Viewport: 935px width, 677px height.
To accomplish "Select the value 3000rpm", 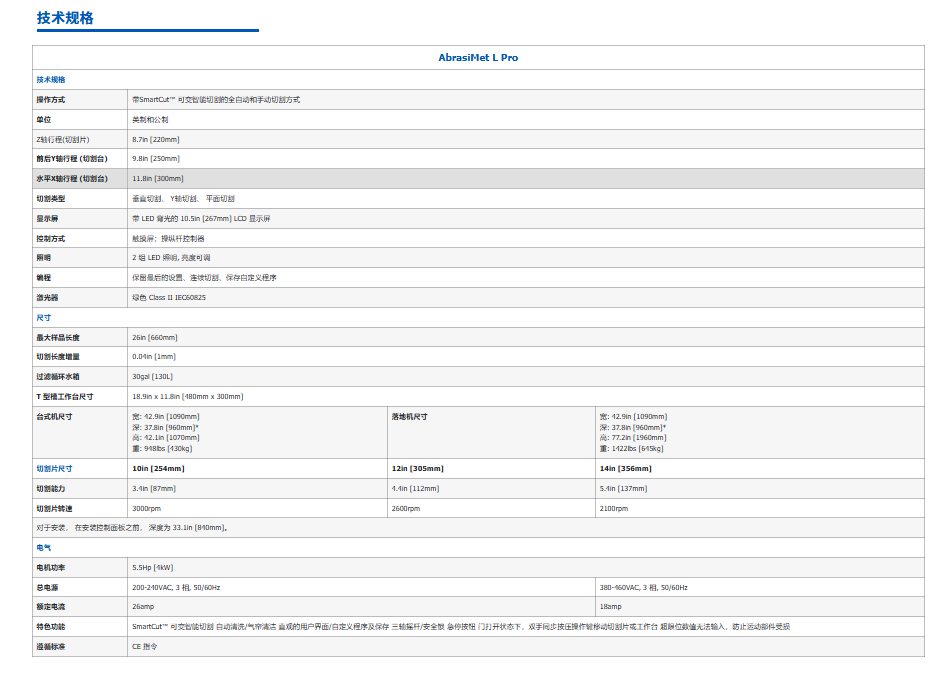I will (147, 509).
